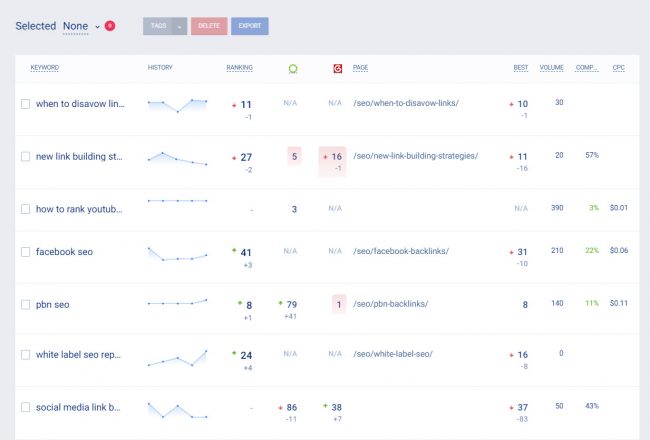Check the pbn seo keyword checkbox
The width and height of the screenshot is (650, 440).
pos(26,304)
